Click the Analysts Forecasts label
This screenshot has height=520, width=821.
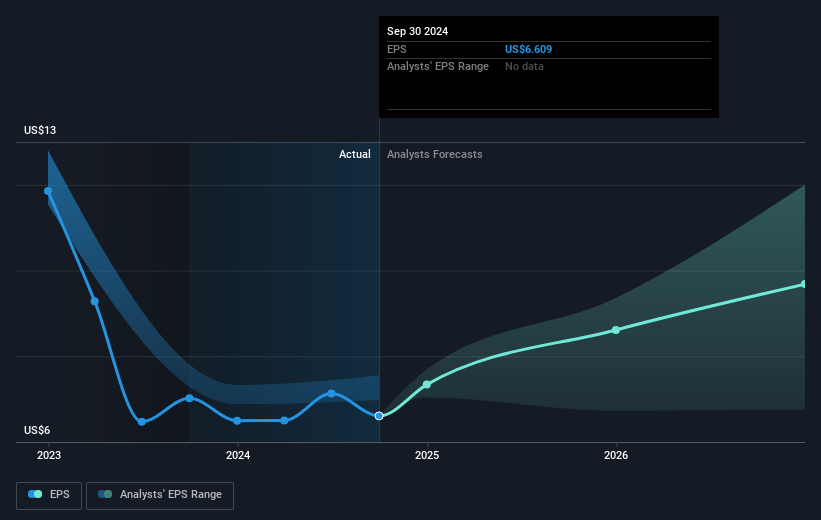click(x=435, y=154)
